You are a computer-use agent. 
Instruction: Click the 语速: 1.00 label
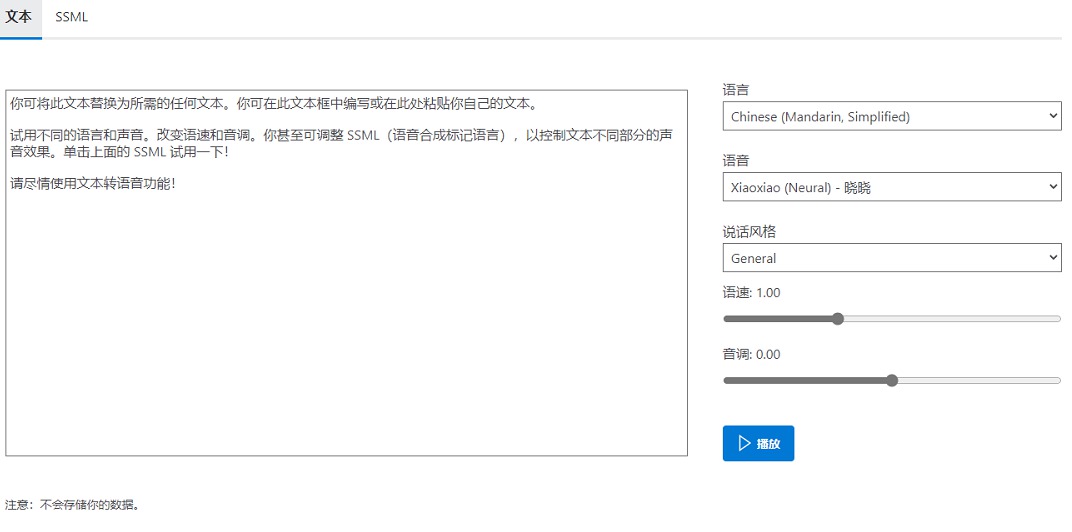(x=752, y=293)
